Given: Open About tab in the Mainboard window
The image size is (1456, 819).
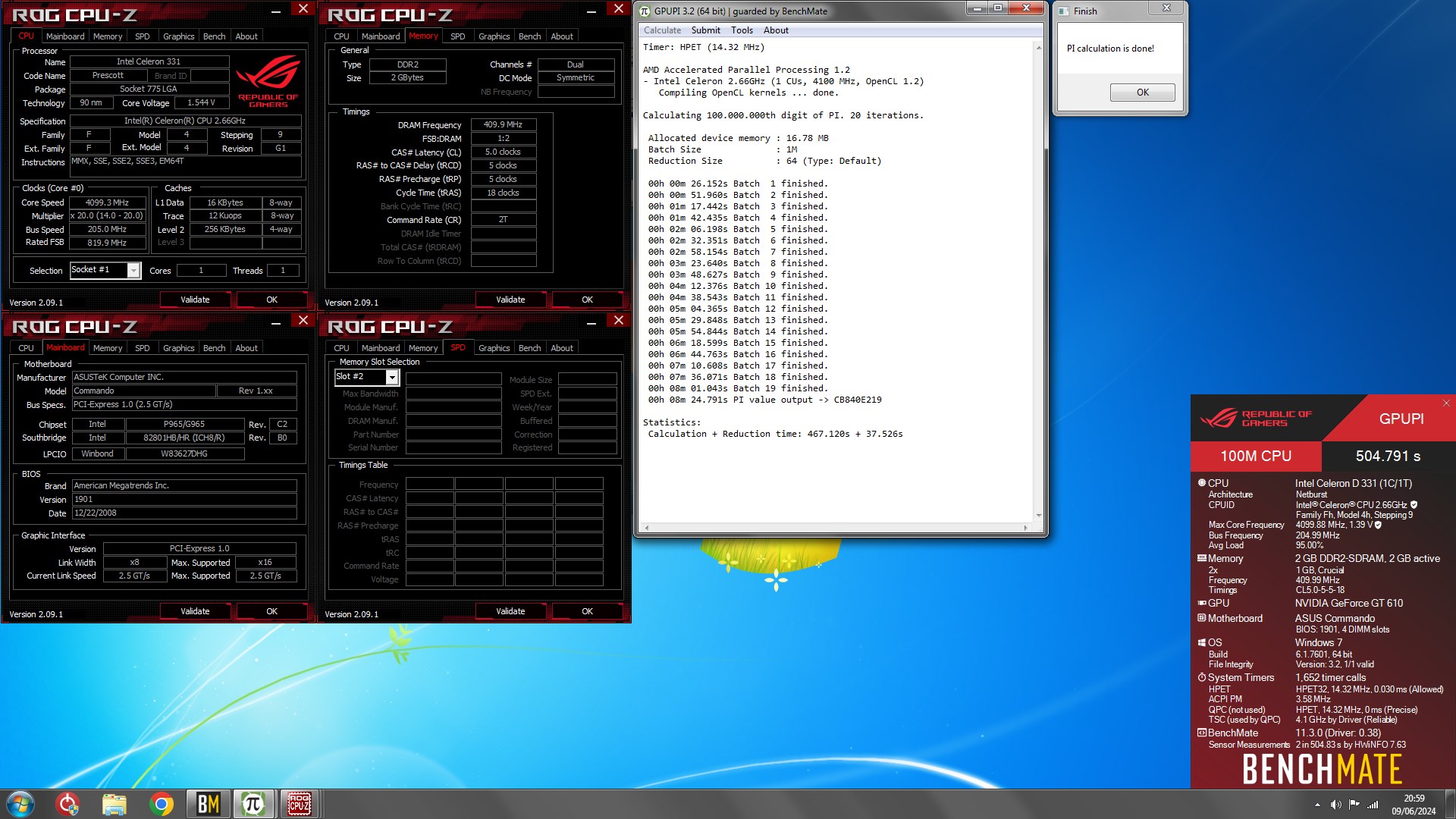Looking at the screenshot, I should (x=246, y=348).
